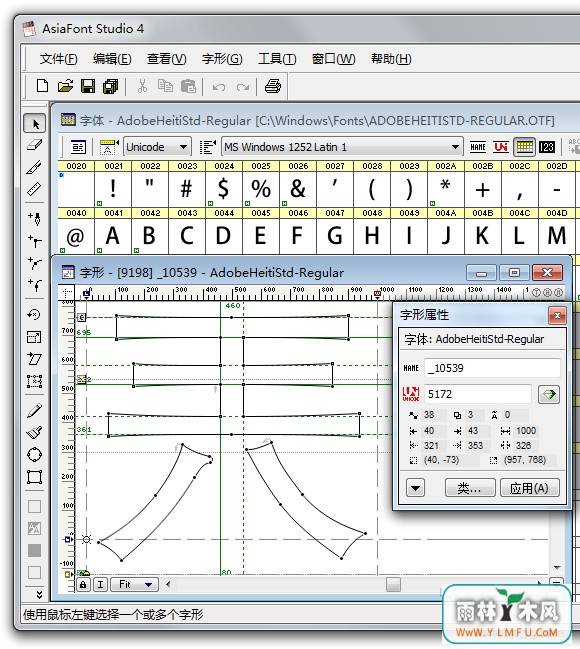Viewport: 580px width, 649px height.
Task: Select glyph cell dollar sign (0024)
Action: pyautogui.click(x=224, y=189)
